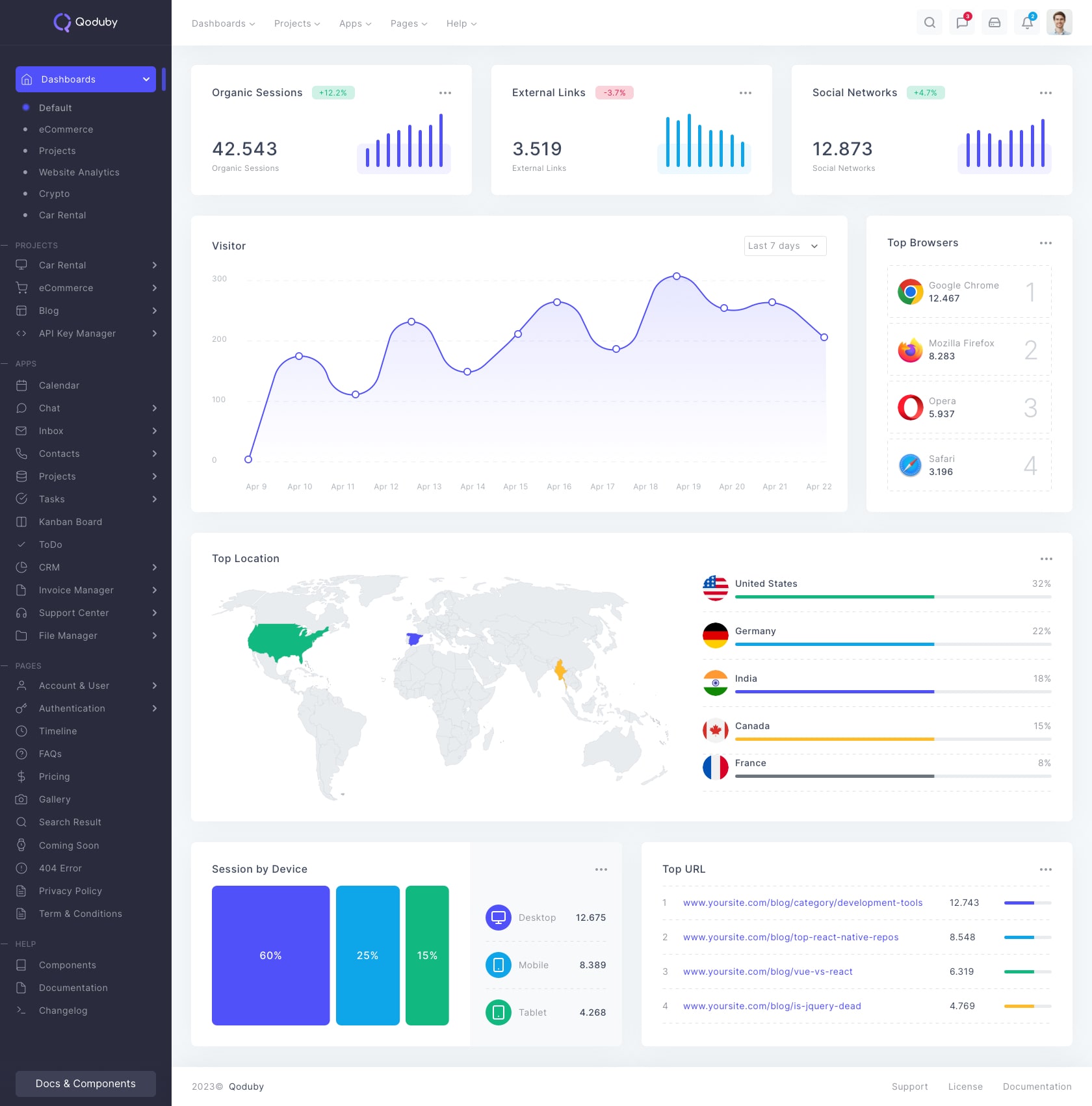The width and height of the screenshot is (1092, 1106).
Task: Click the Desktop device icon
Action: (x=499, y=918)
